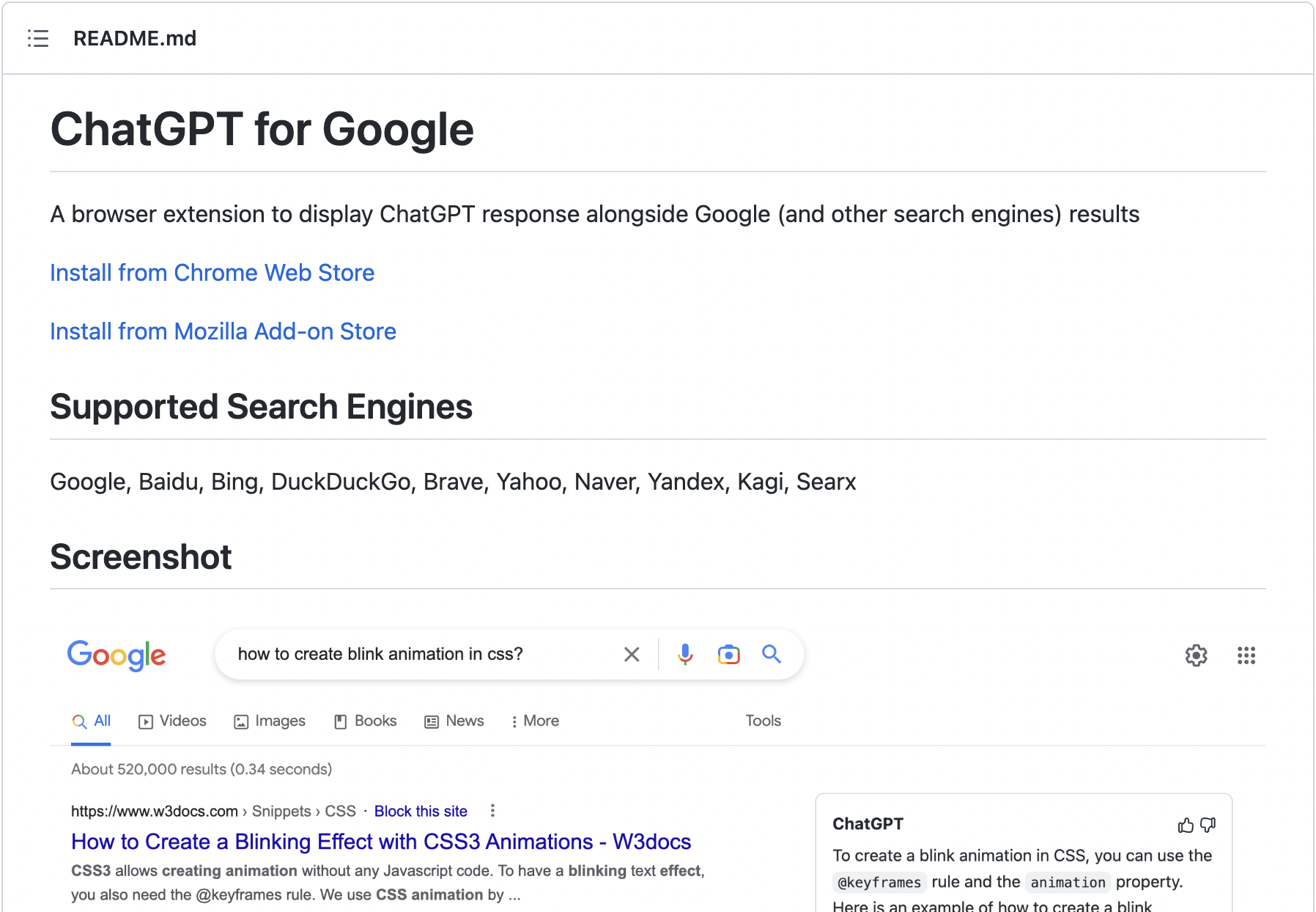Switch to the Videos tab

tap(172, 721)
